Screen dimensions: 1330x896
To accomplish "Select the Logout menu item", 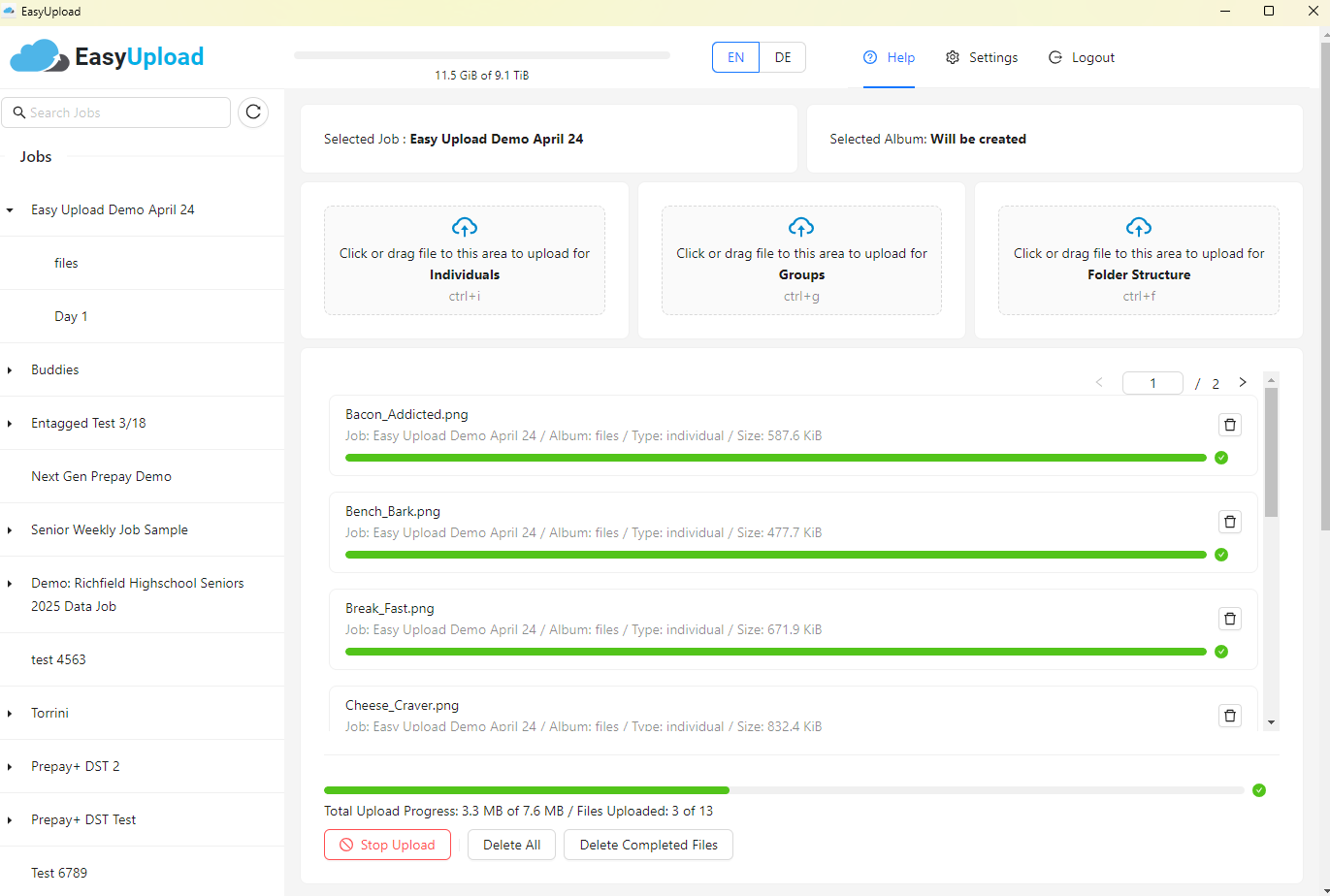I will pos(1082,57).
